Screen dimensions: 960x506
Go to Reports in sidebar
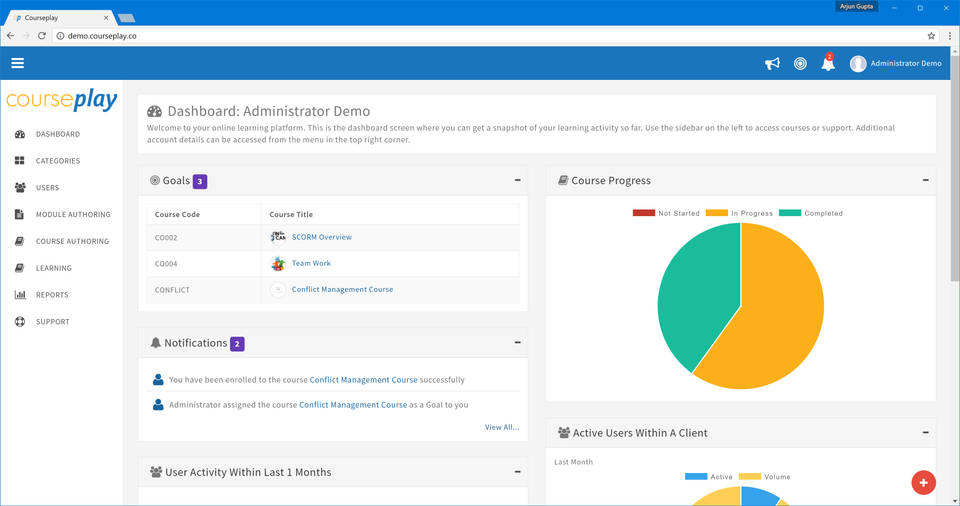click(52, 295)
